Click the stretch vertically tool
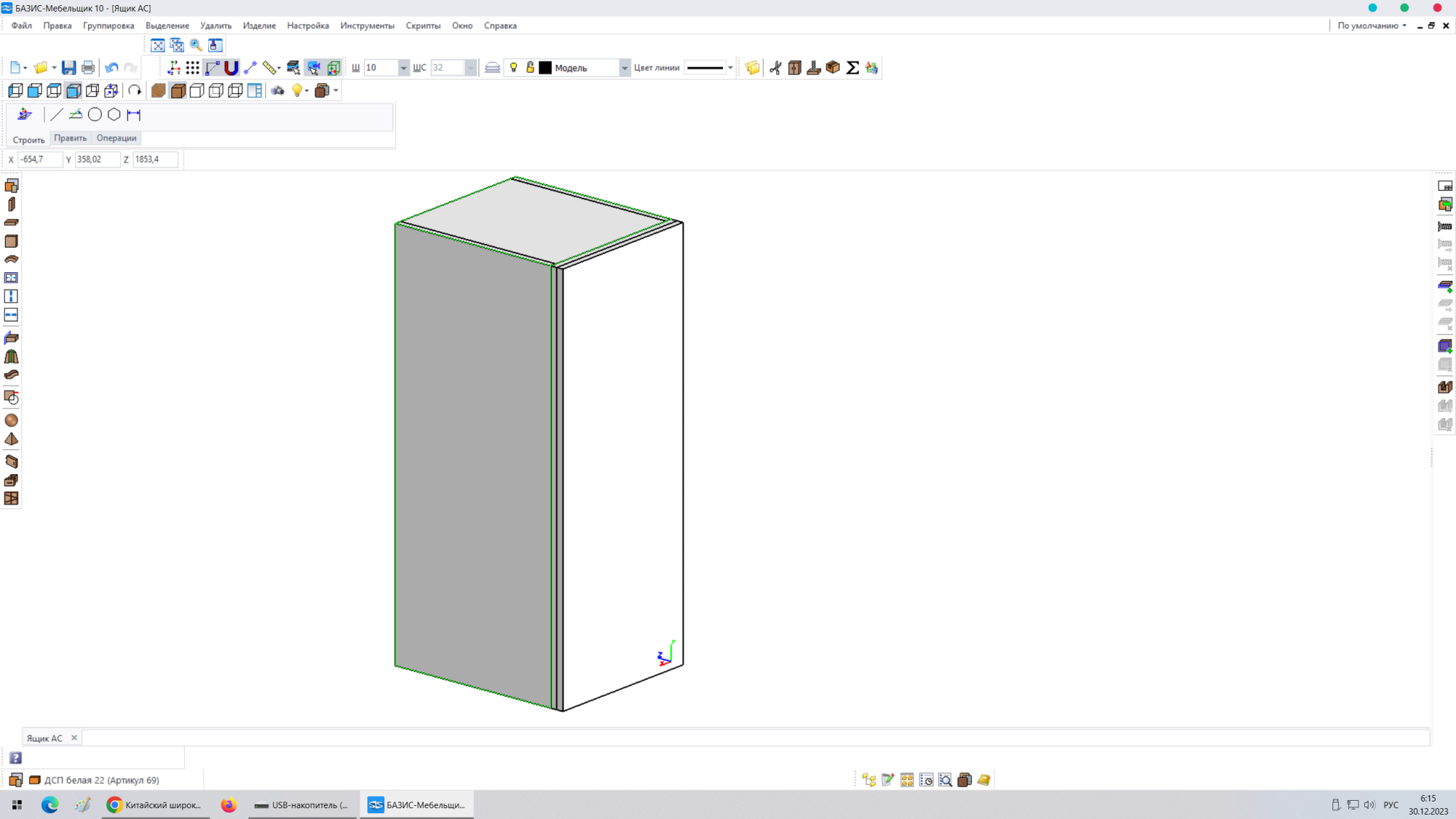Image resolution: width=1456 pixels, height=819 pixels. [12, 296]
